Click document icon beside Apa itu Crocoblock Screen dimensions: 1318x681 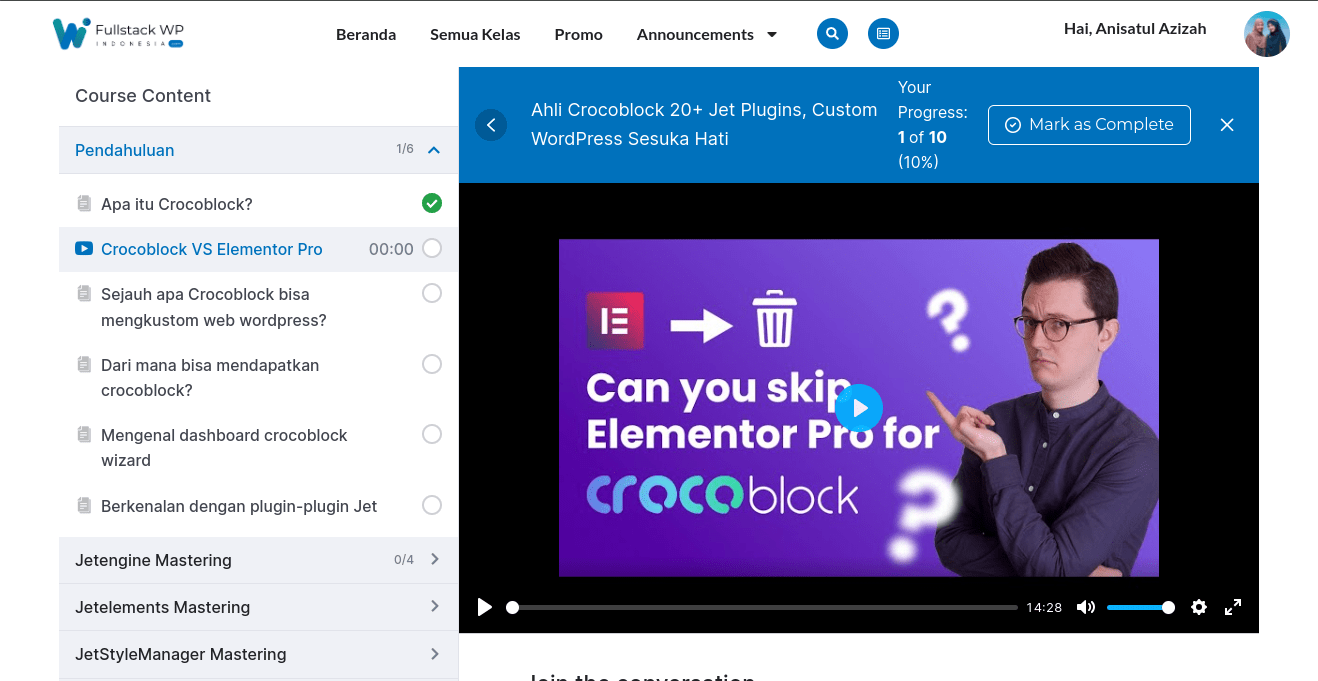click(x=84, y=204)
